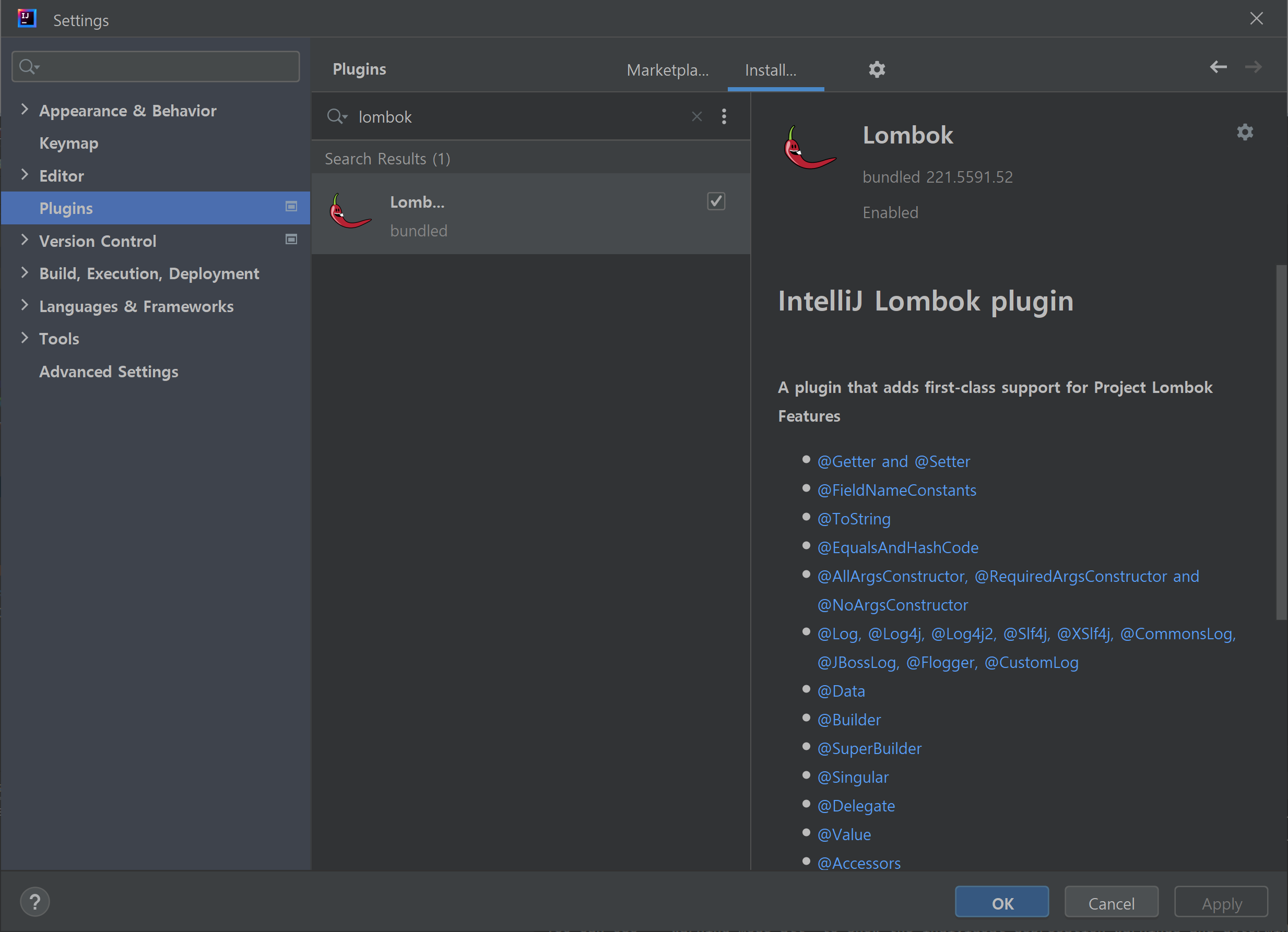
Task: Open the @NoArgsConstructor link
Action: click(892, 605)
